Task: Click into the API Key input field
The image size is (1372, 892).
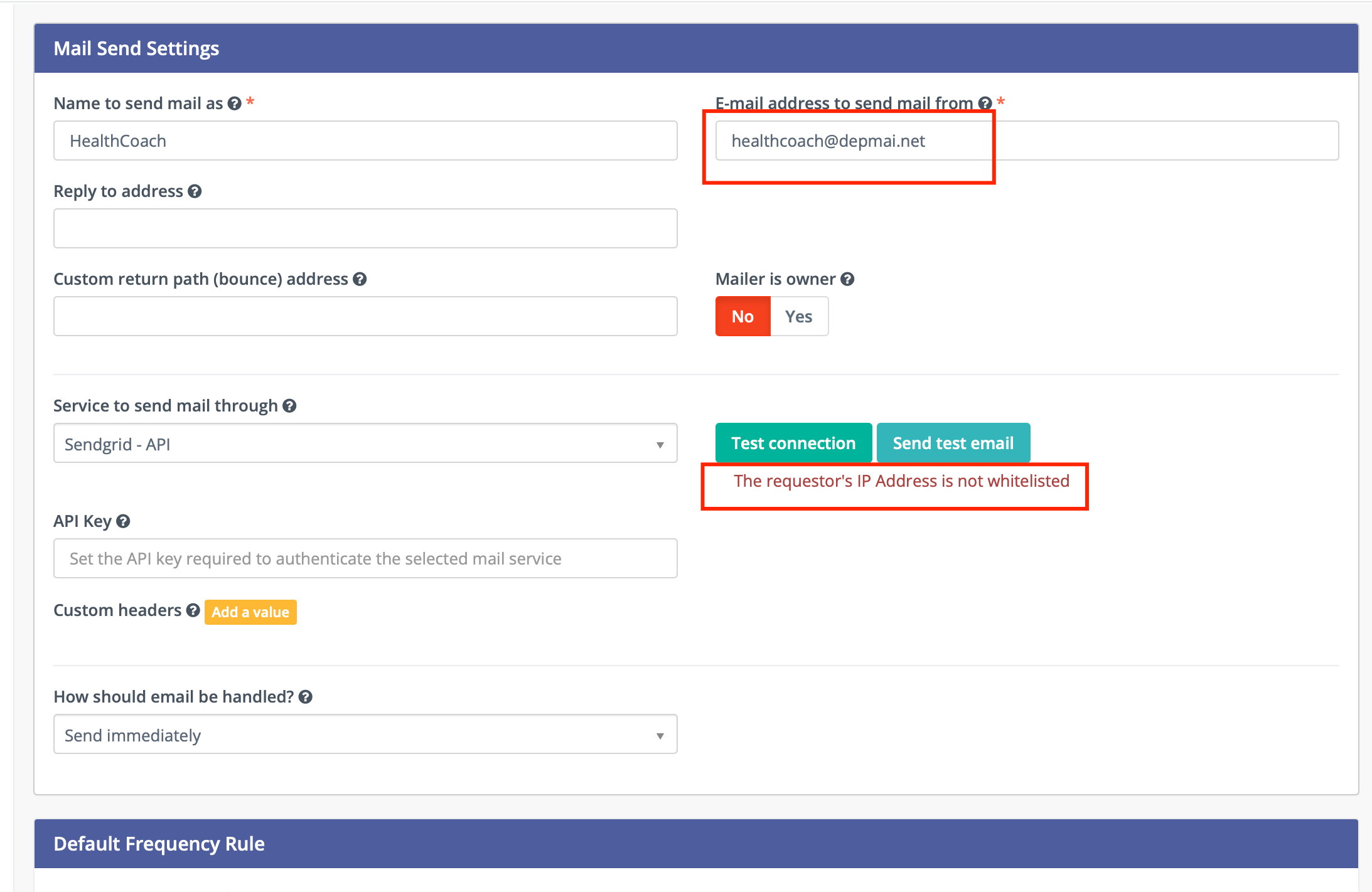Action: pos(365,558)
